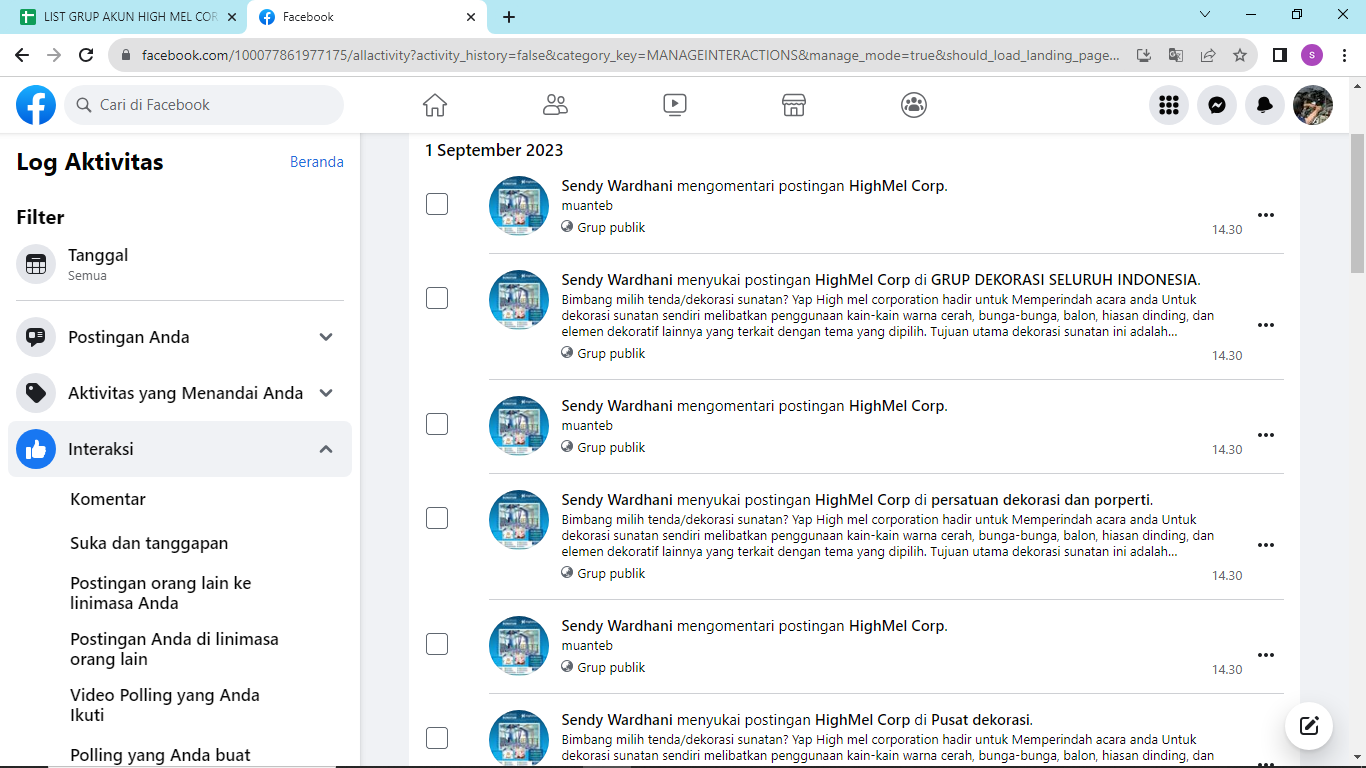Click the share page icon in address bar
This screenshot has width=1366, height=768.
point(1208,55)
